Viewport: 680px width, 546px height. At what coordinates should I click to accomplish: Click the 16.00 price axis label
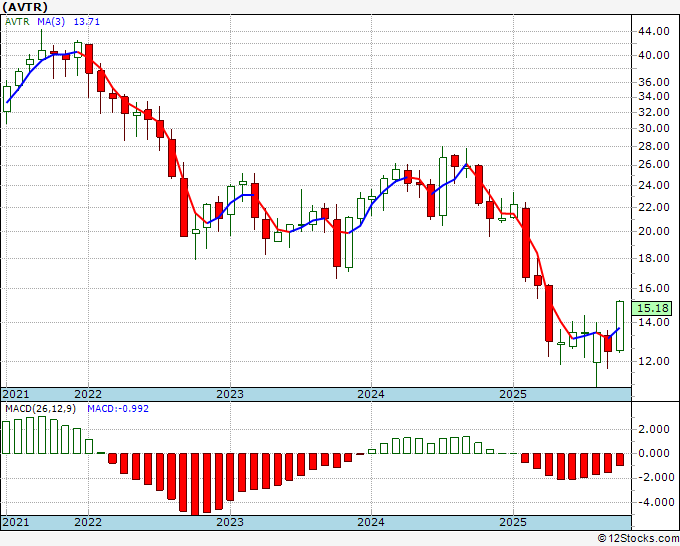tap(654, 288)
